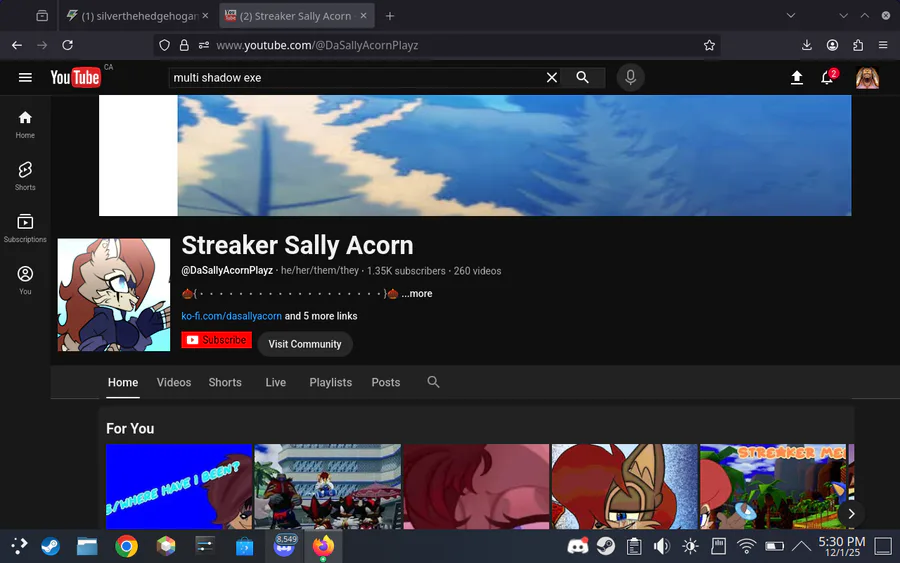Open the upload video icon
Viewport: 900px width, 563px height.
pyautogui.click(x=797, y=77)
